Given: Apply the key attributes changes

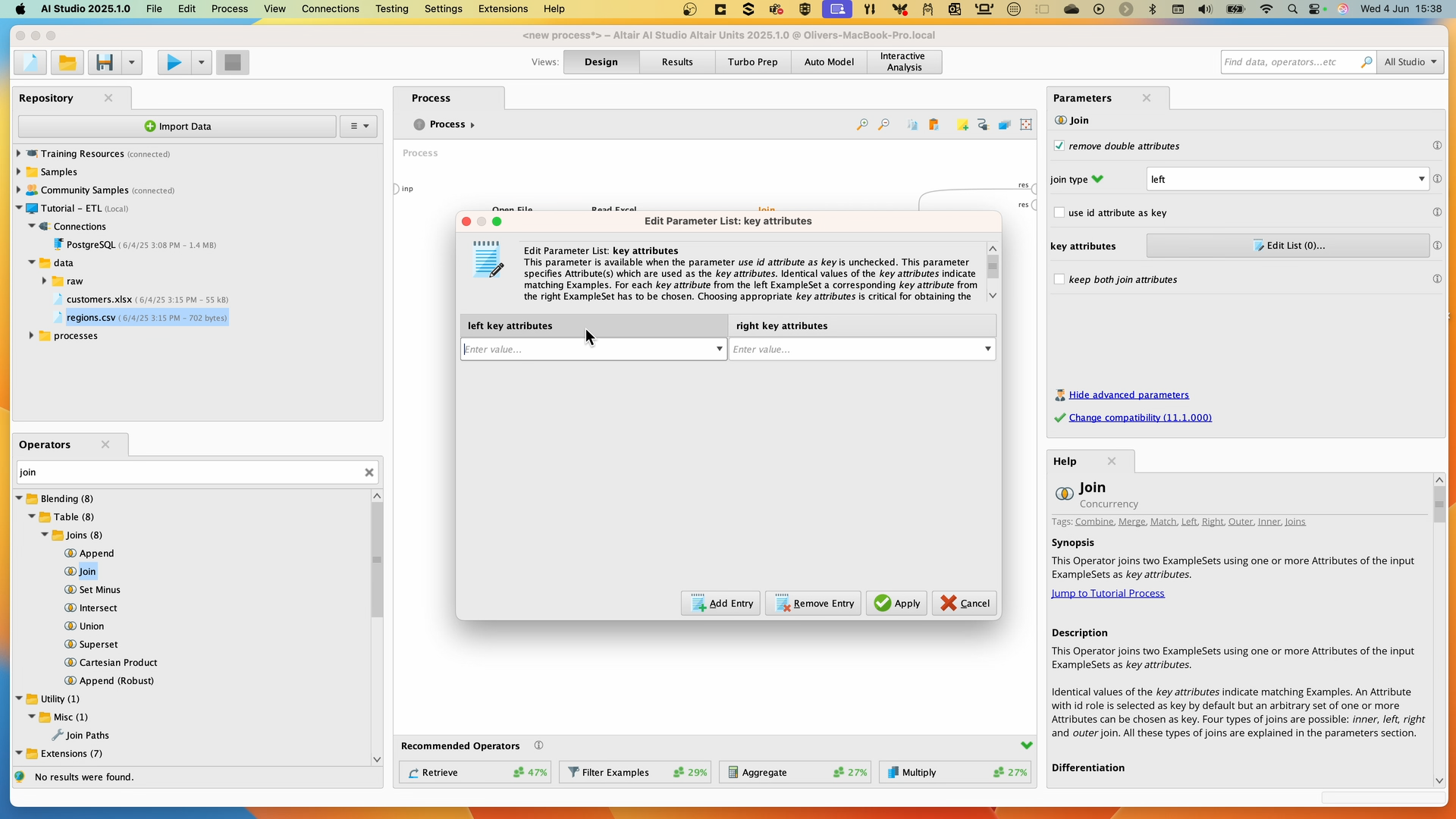Looking at the screenshot, I should tap(897, 603).
